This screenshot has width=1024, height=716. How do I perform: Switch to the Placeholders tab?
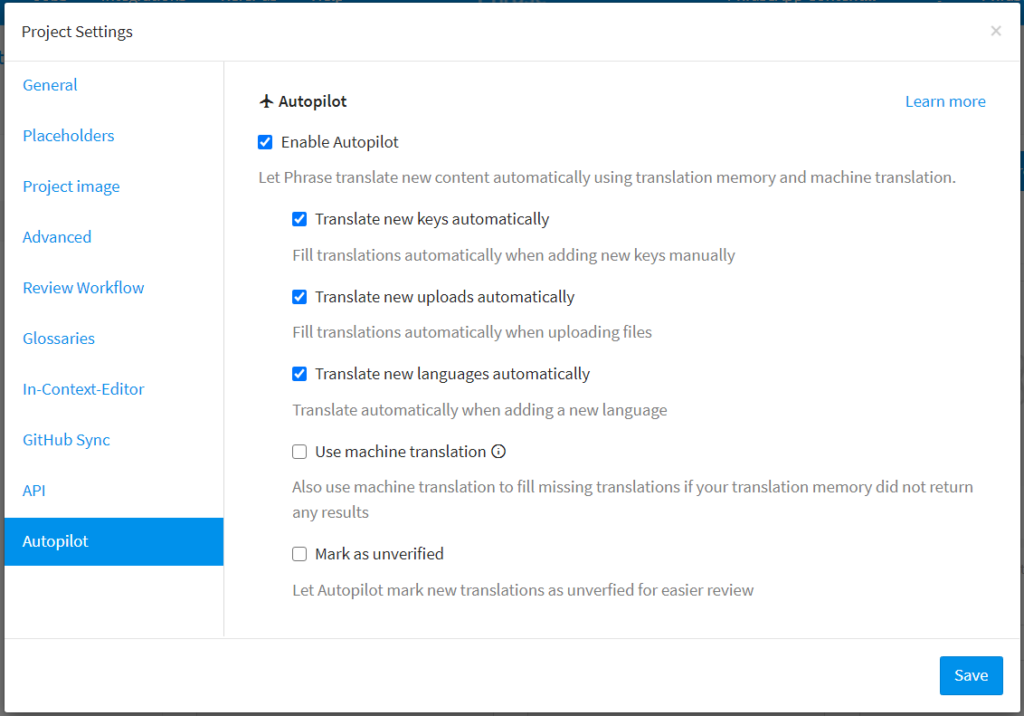[x=68, y=136]
